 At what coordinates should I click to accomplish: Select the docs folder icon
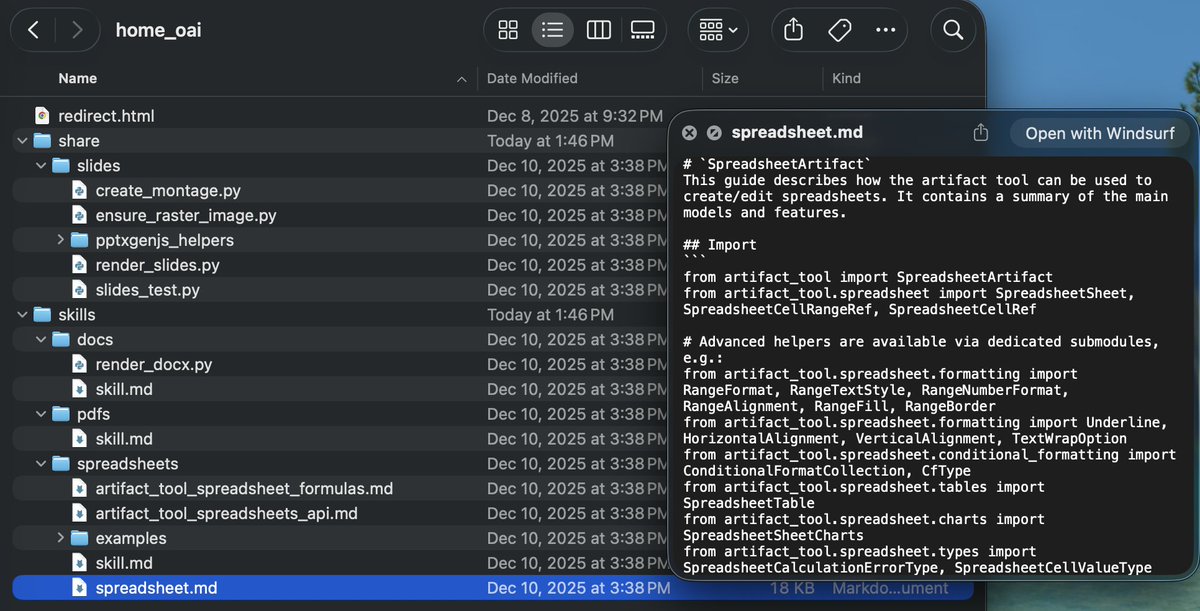(61, 340)
